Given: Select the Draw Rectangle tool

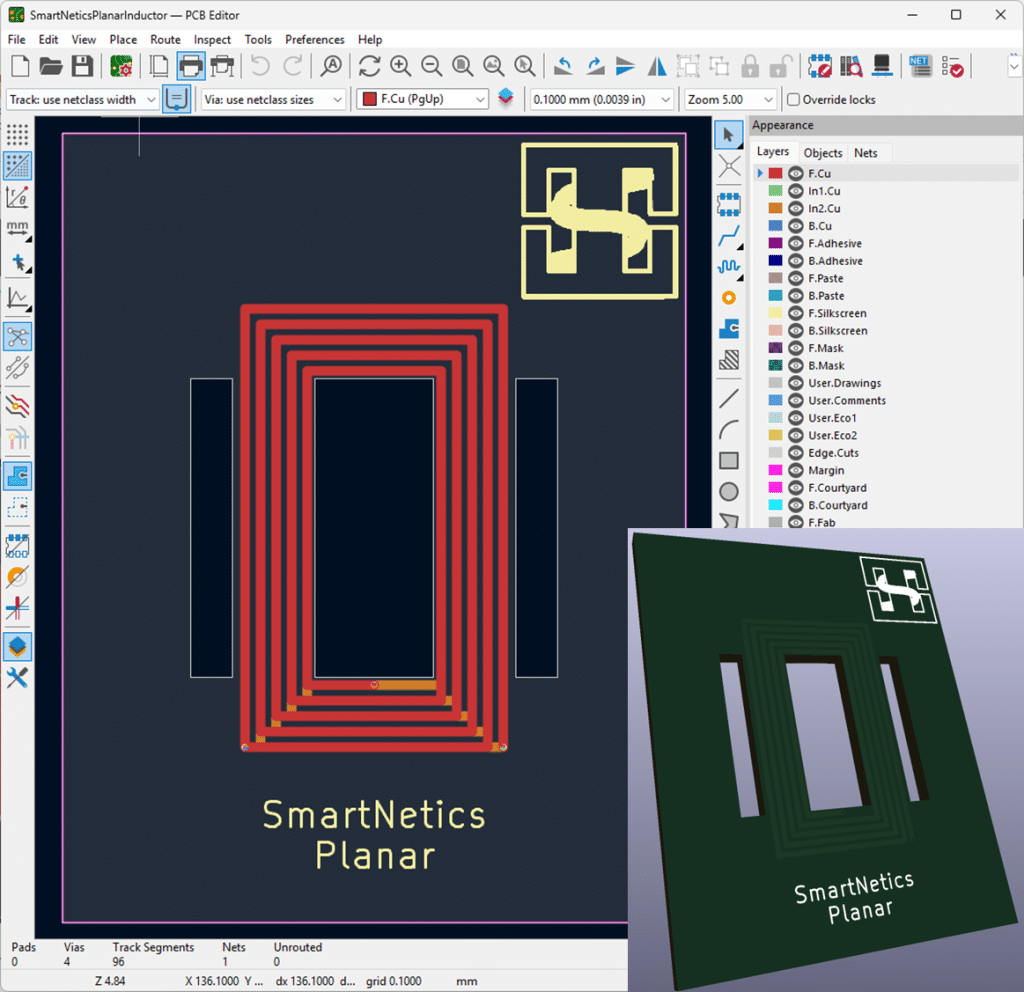Looking at the screenshot, I should click(728, 460).
